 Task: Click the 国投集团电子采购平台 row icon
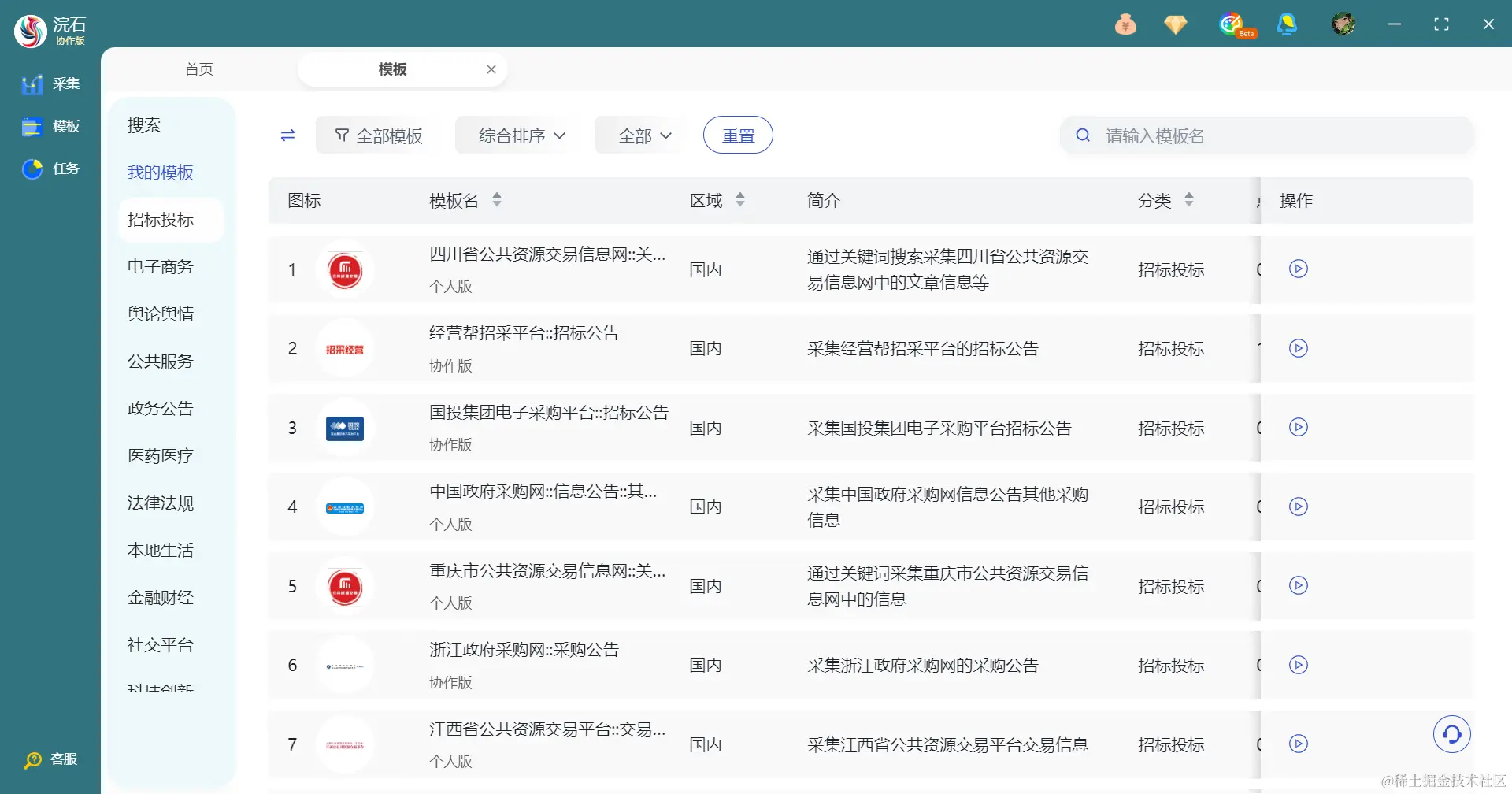click(x=345, y=429)
